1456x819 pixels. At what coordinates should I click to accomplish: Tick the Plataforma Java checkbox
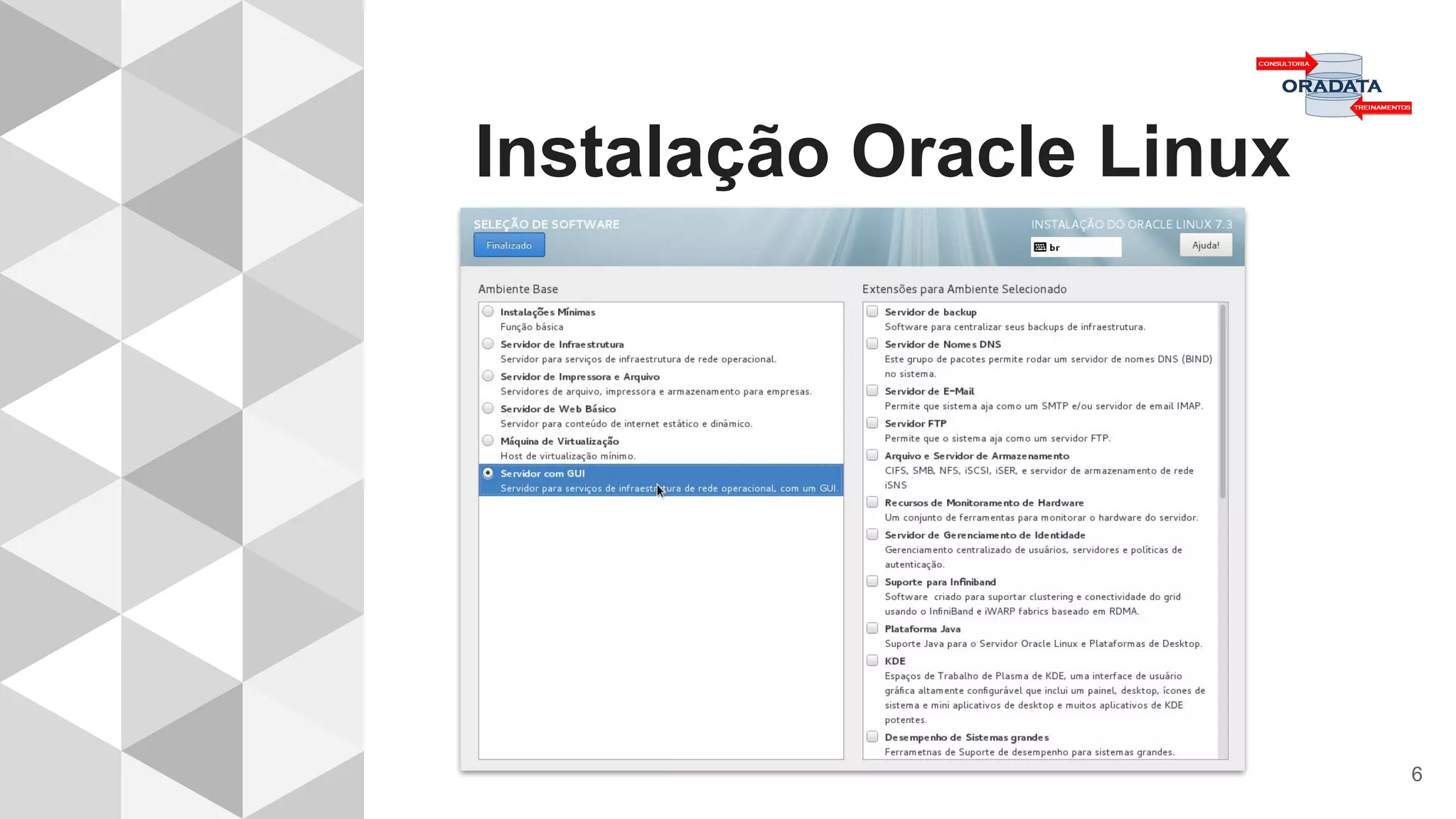click(x=872, y=628)
